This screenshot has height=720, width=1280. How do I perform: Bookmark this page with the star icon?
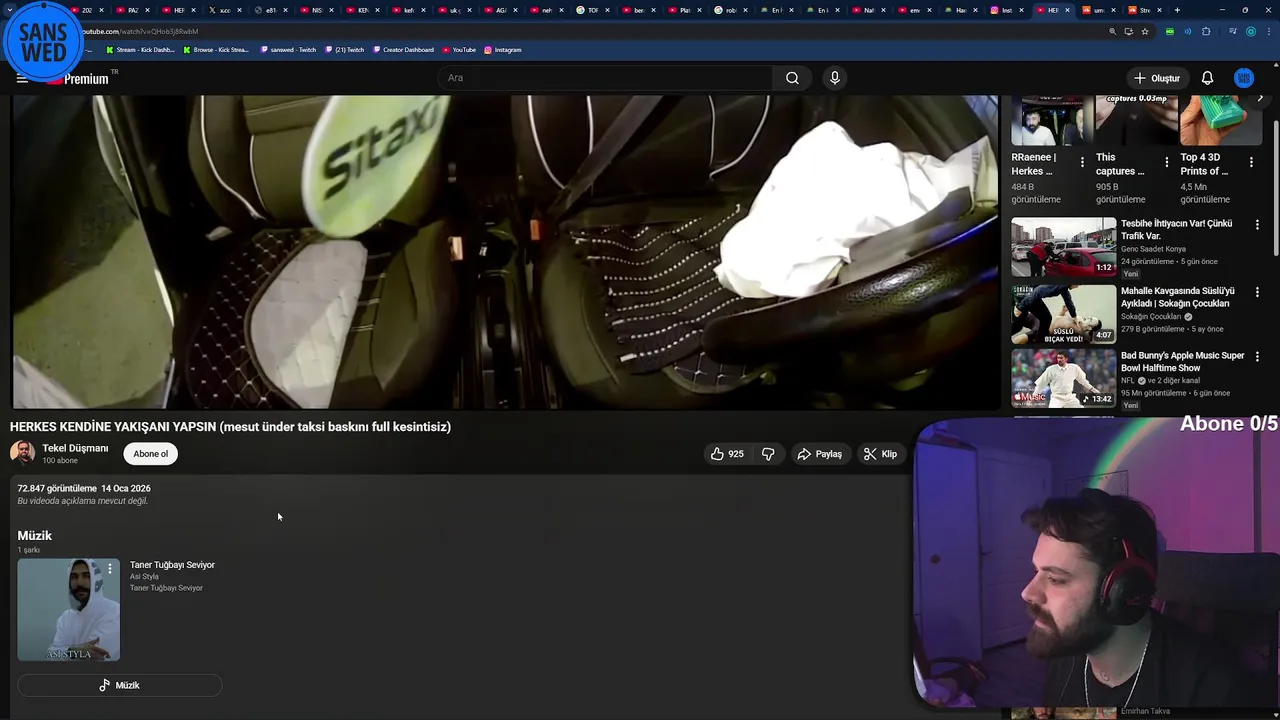click(x=1145, y=31)
